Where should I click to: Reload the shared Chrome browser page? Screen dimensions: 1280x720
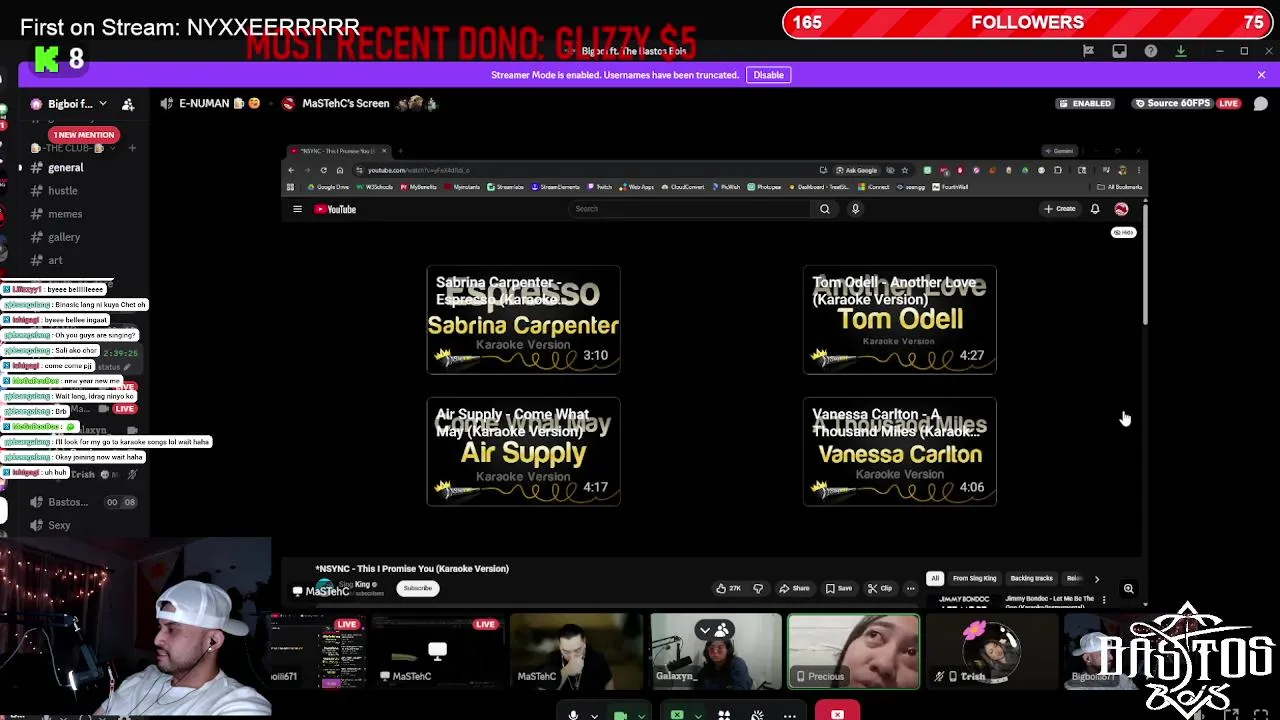tap(323, 170)
